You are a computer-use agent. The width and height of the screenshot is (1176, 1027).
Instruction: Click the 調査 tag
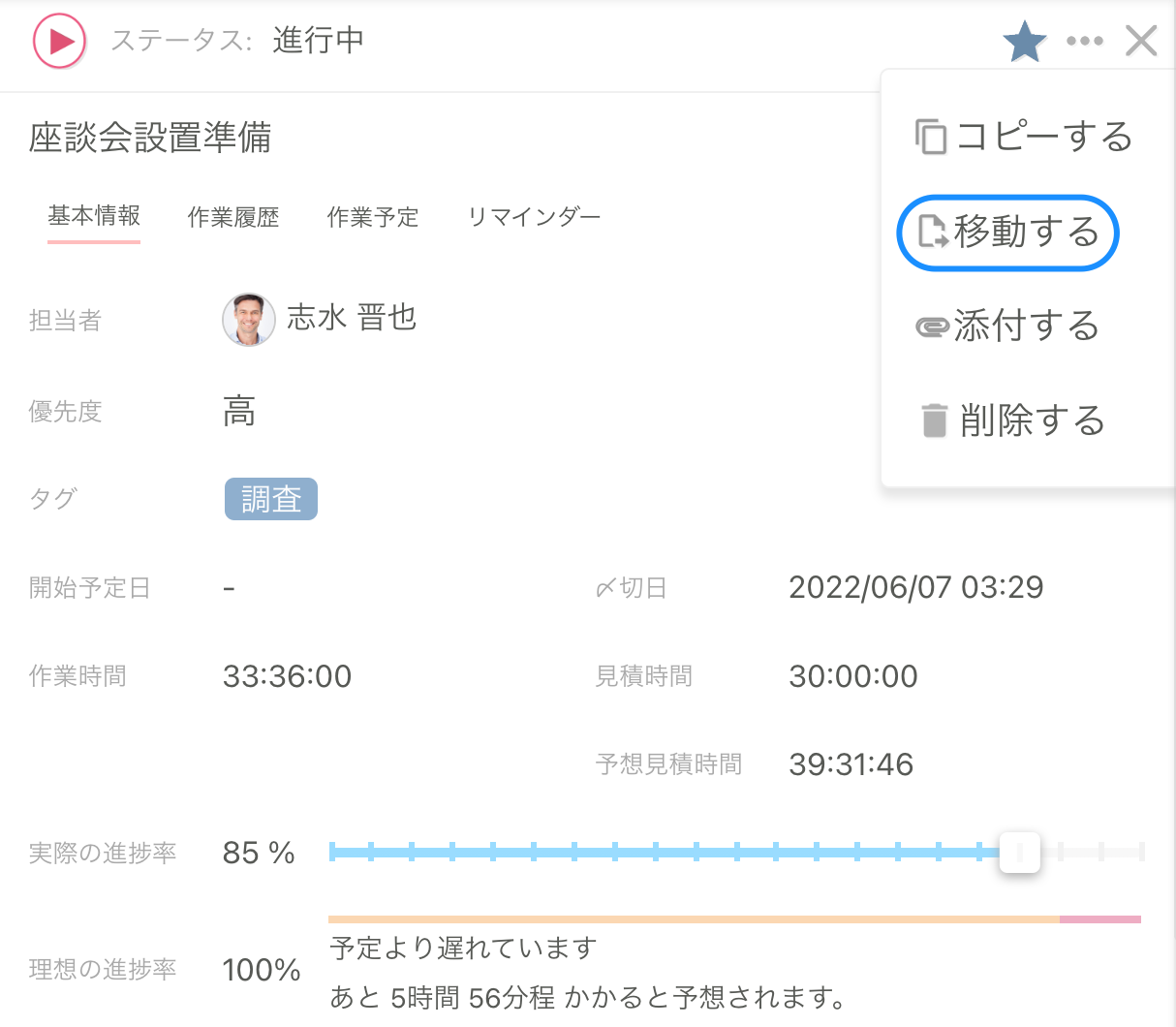pos(270,499)
